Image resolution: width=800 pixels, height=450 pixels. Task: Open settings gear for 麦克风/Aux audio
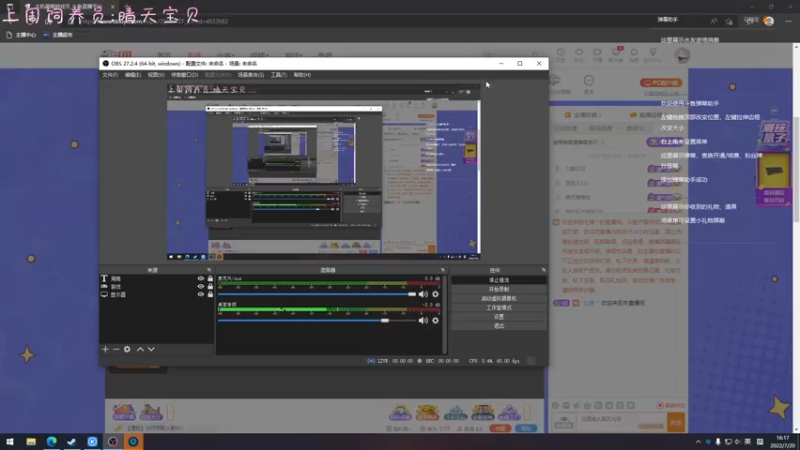click(435, 294)
